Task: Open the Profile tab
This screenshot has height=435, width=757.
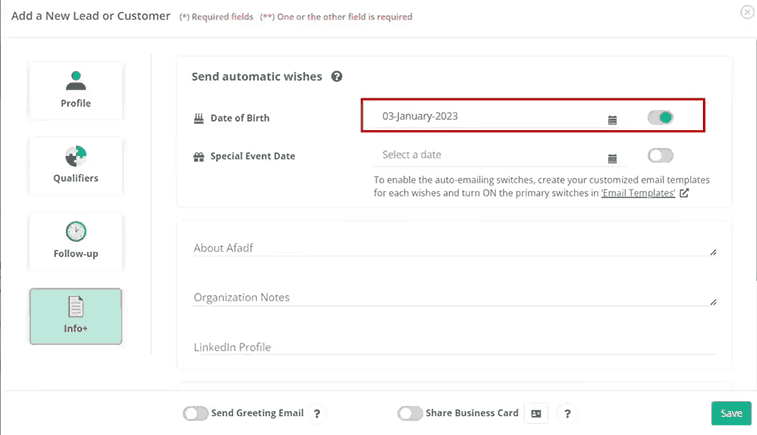Action: coord(76,90)
